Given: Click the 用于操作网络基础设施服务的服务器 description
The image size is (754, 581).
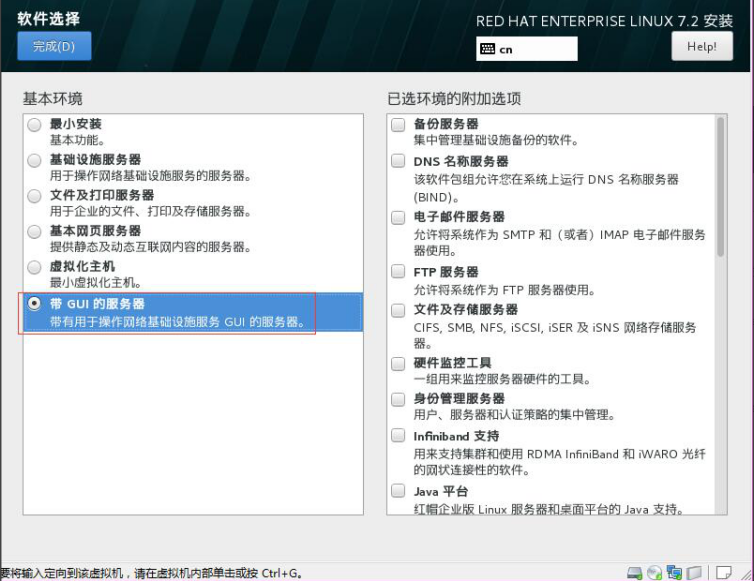Looking at the screenshot, I should (x=151, y=176).
